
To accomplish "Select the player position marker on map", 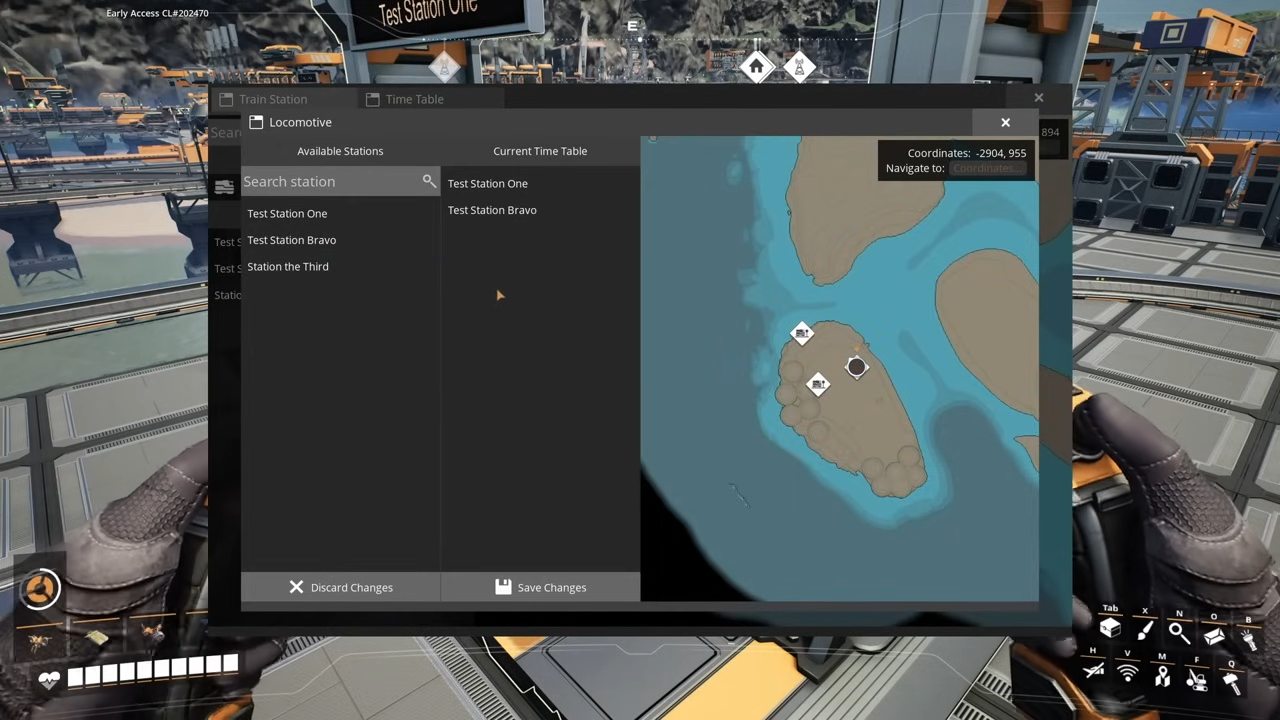I will click(856, 367).
